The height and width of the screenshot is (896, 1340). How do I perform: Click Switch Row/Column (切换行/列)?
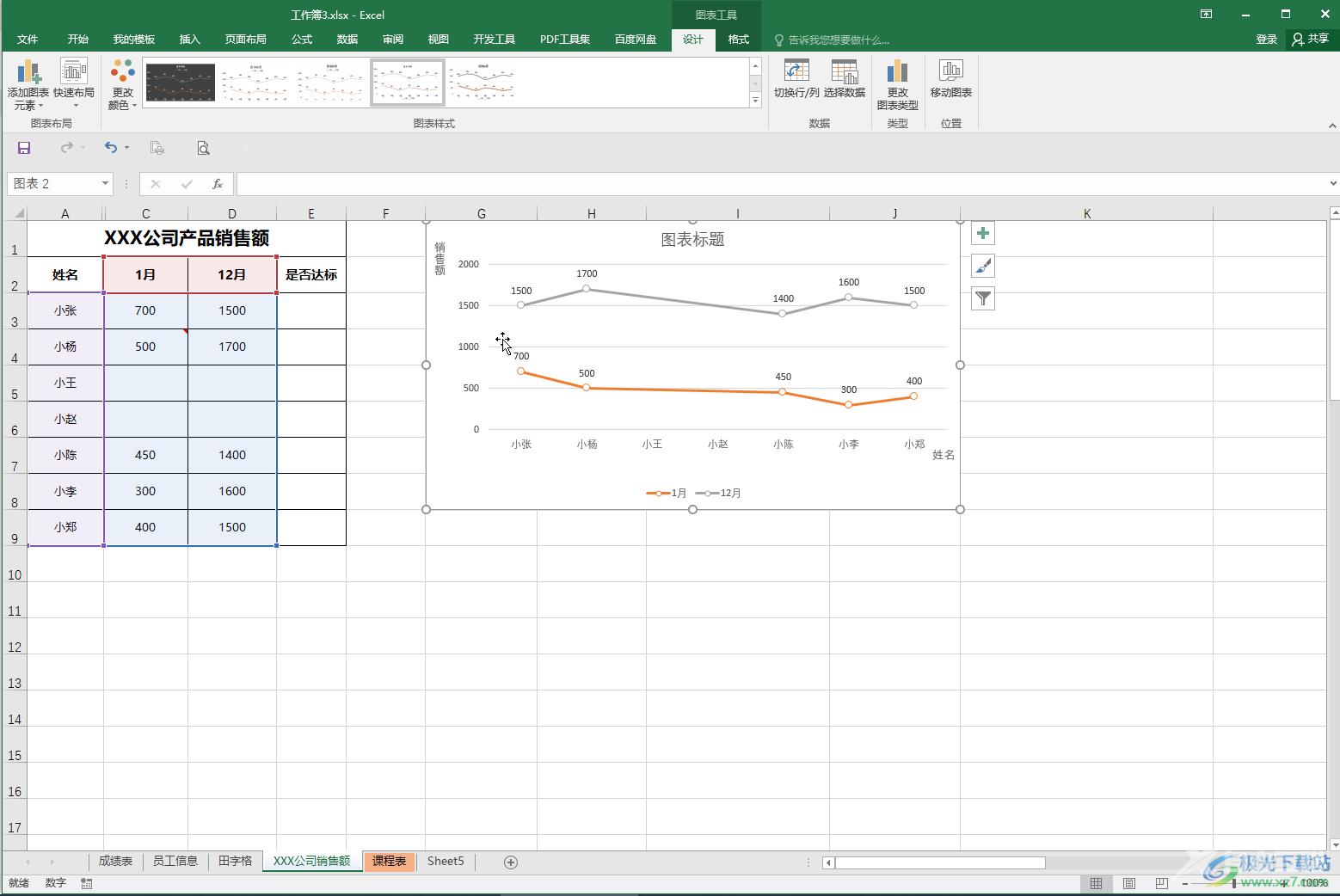pos(796,80)
